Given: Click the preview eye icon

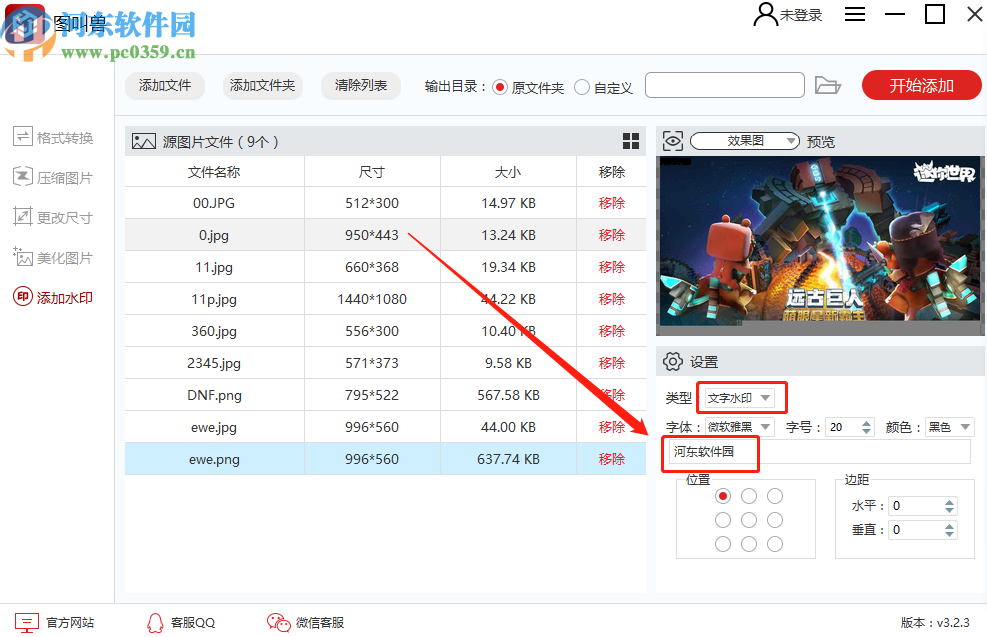Looking at the screenshot, I should (x=672, y=141).
